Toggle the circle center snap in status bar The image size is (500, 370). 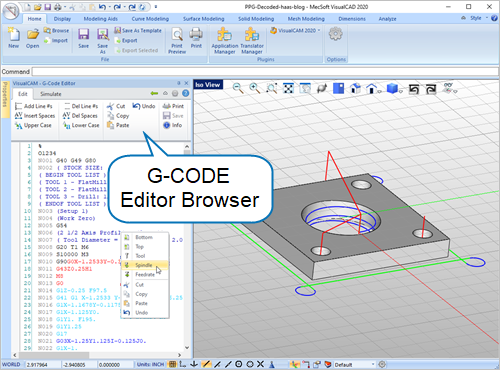coord(239,364)
